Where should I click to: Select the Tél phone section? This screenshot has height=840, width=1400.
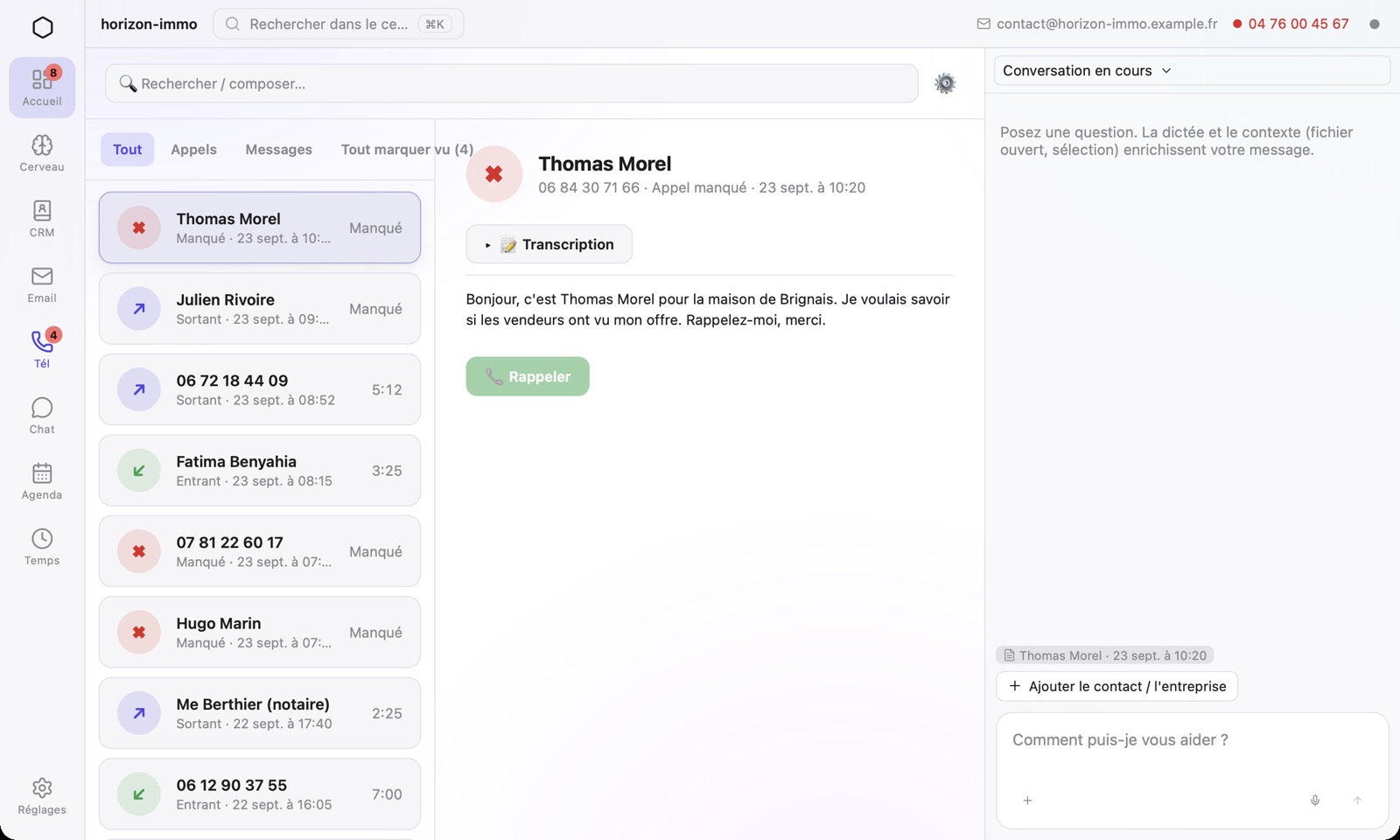(x=42, y=350)
